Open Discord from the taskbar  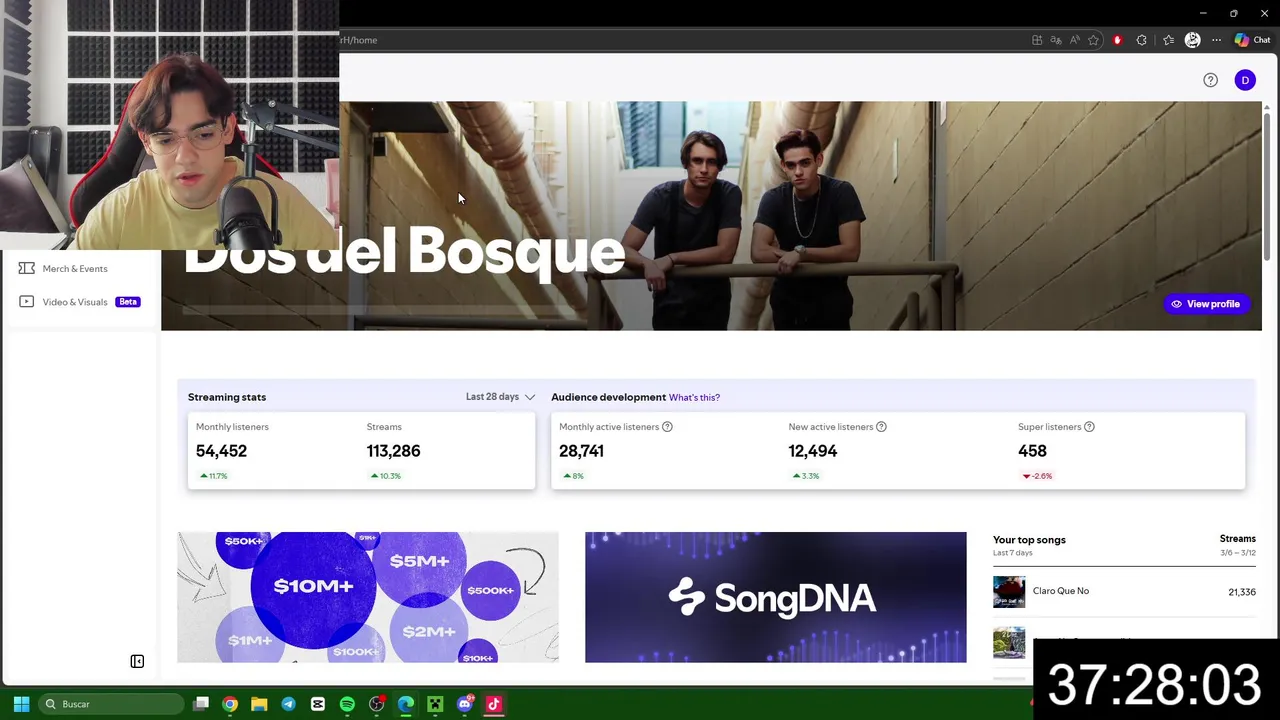click(x=464, y=704)
